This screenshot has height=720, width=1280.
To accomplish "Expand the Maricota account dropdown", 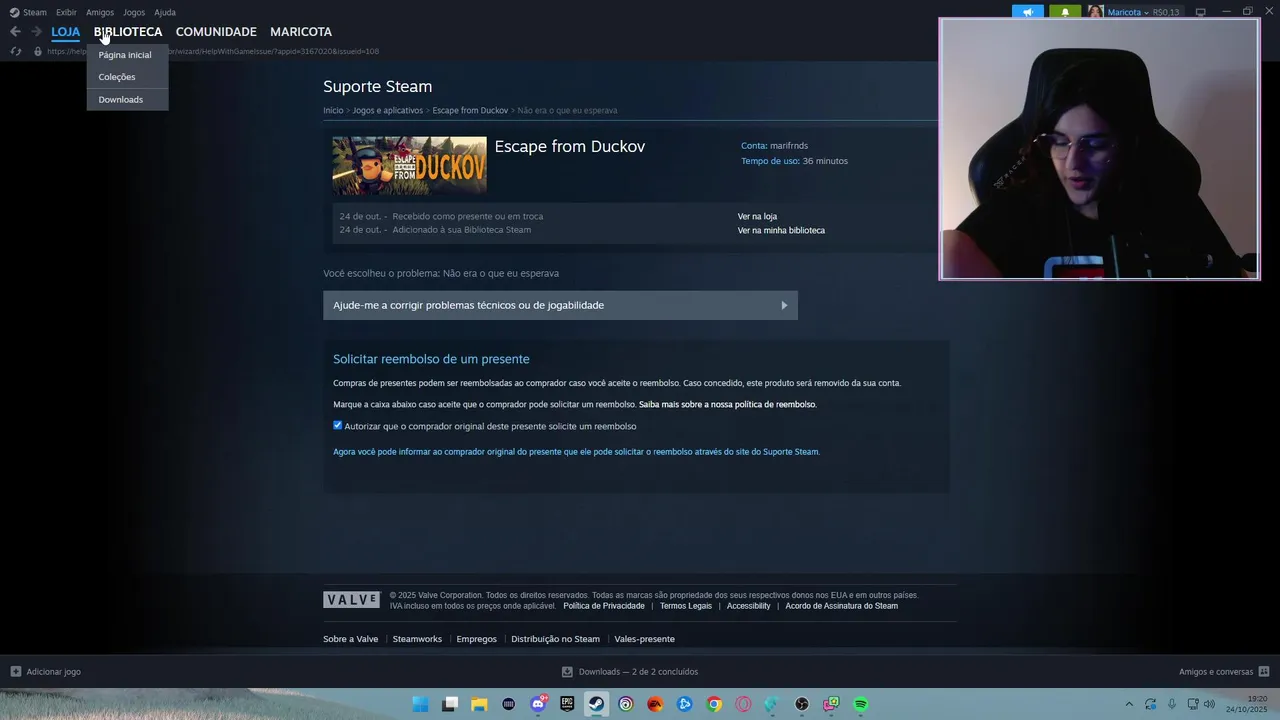I will (x=1128, y=12).
